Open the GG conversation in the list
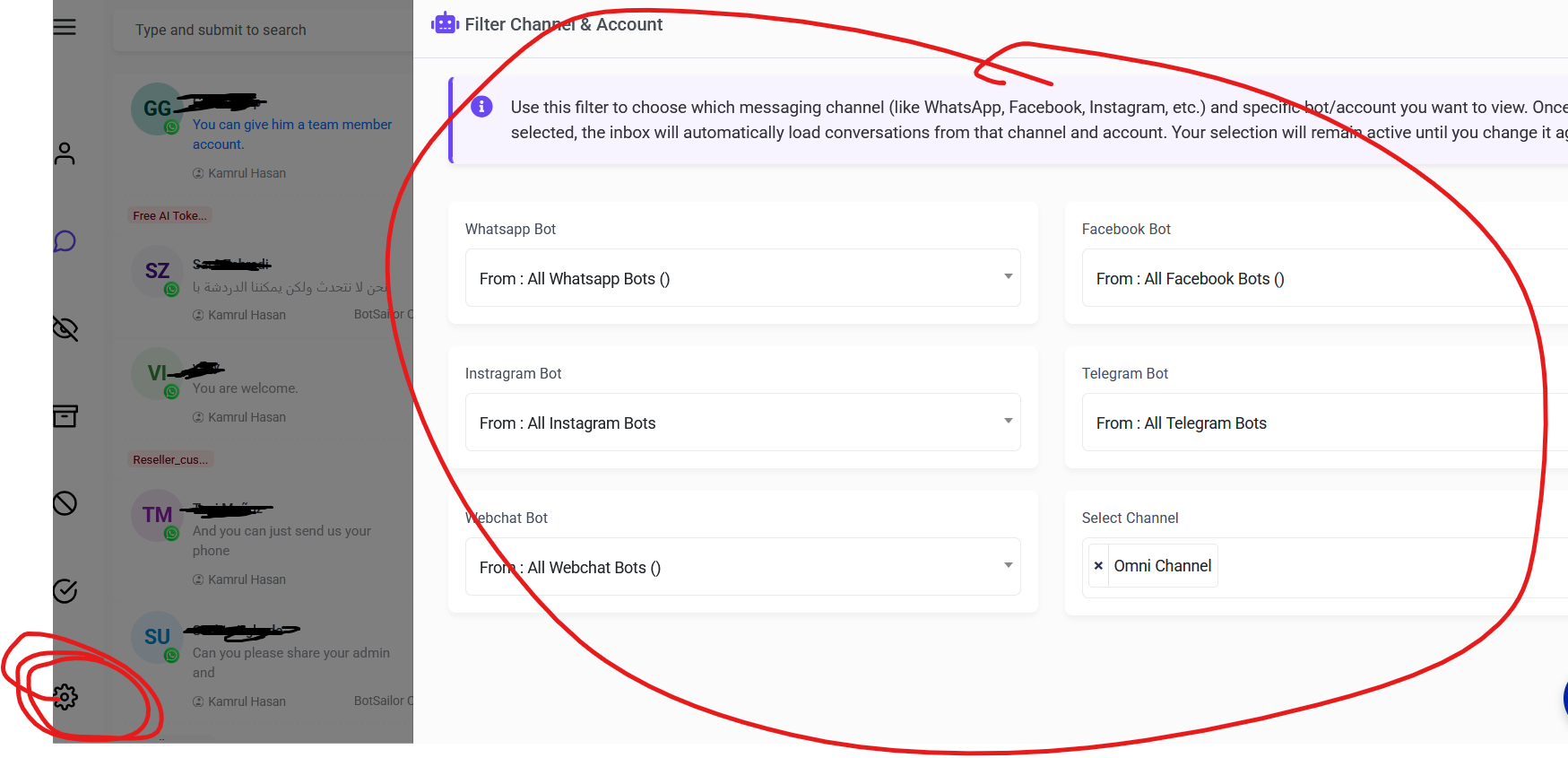The image size is (1568, 758). (269, 135)
